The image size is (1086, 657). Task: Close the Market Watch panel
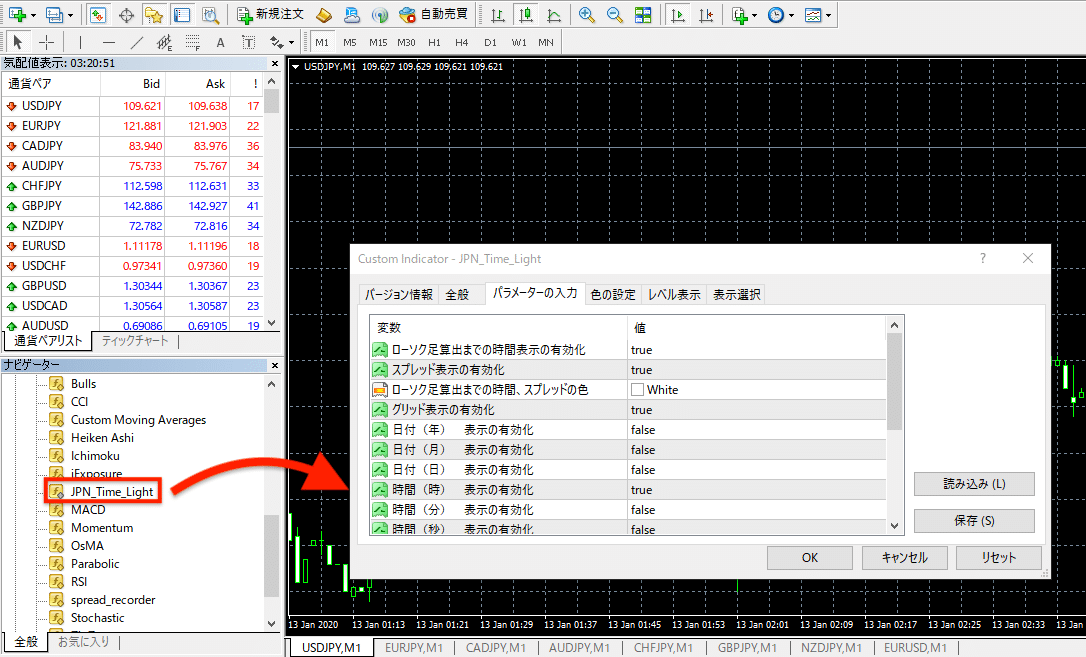coord(275,64)
